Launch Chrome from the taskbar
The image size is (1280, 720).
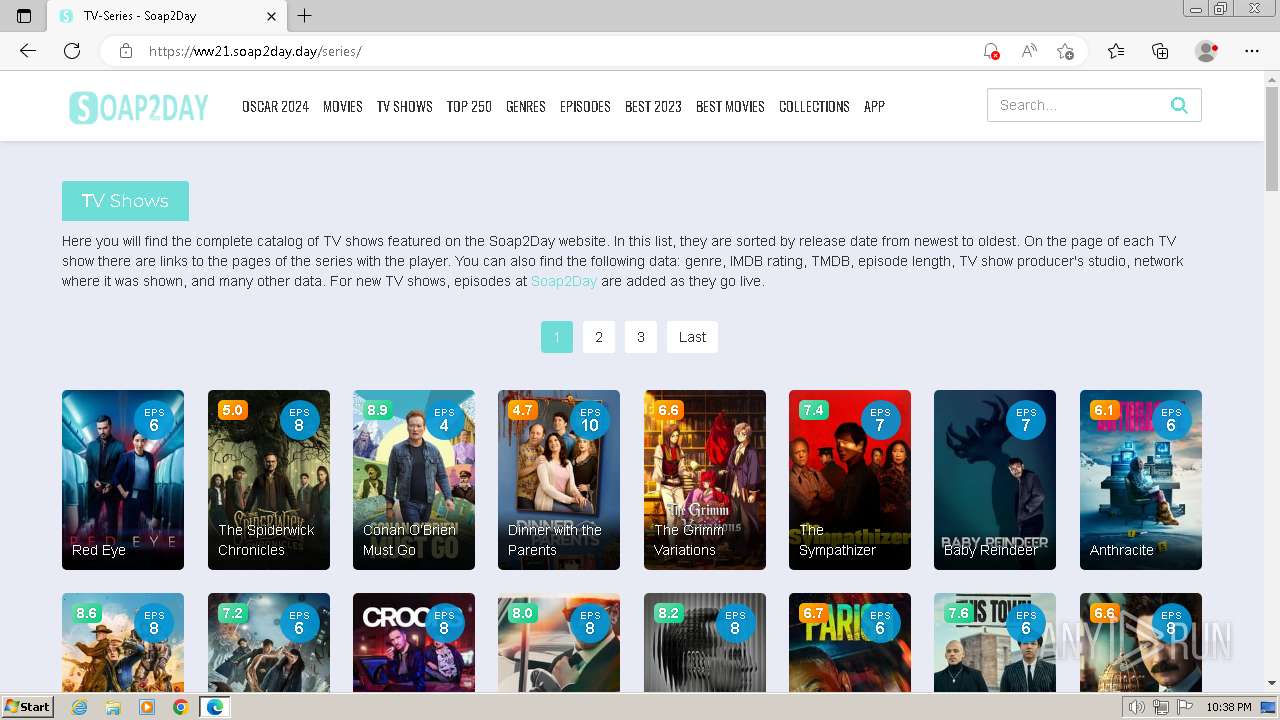pyautogui.click(x=180, y=707)
